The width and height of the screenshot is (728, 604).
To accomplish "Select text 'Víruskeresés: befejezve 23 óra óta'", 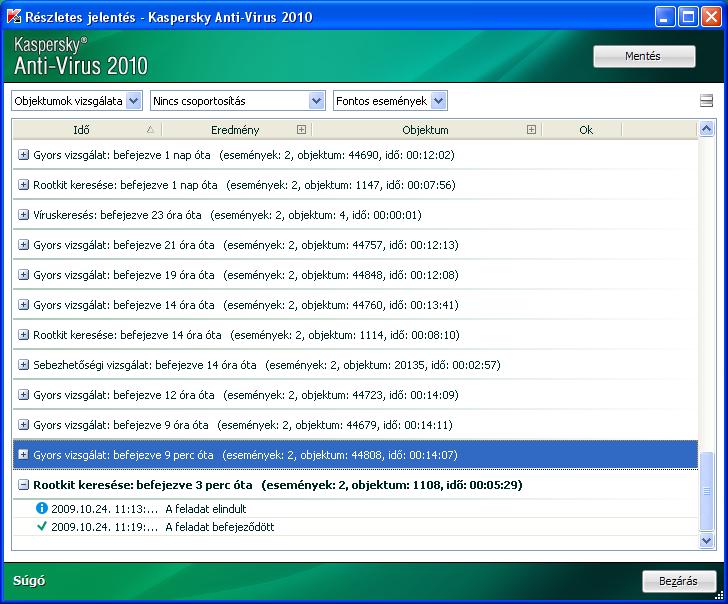I will click(x=117, y=214).
